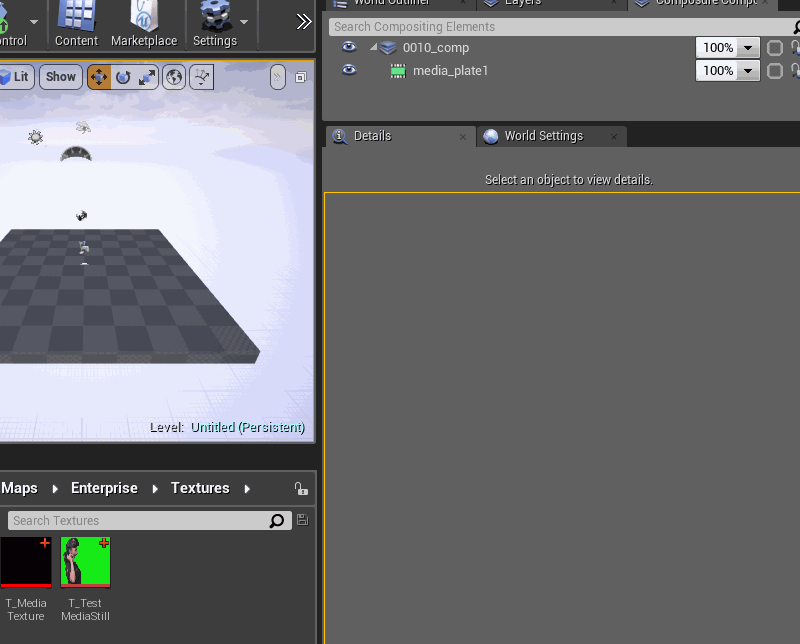Select the rotate gizmo tool
Image resolution: width=800 pixels, height=644 pixels.
123,77
